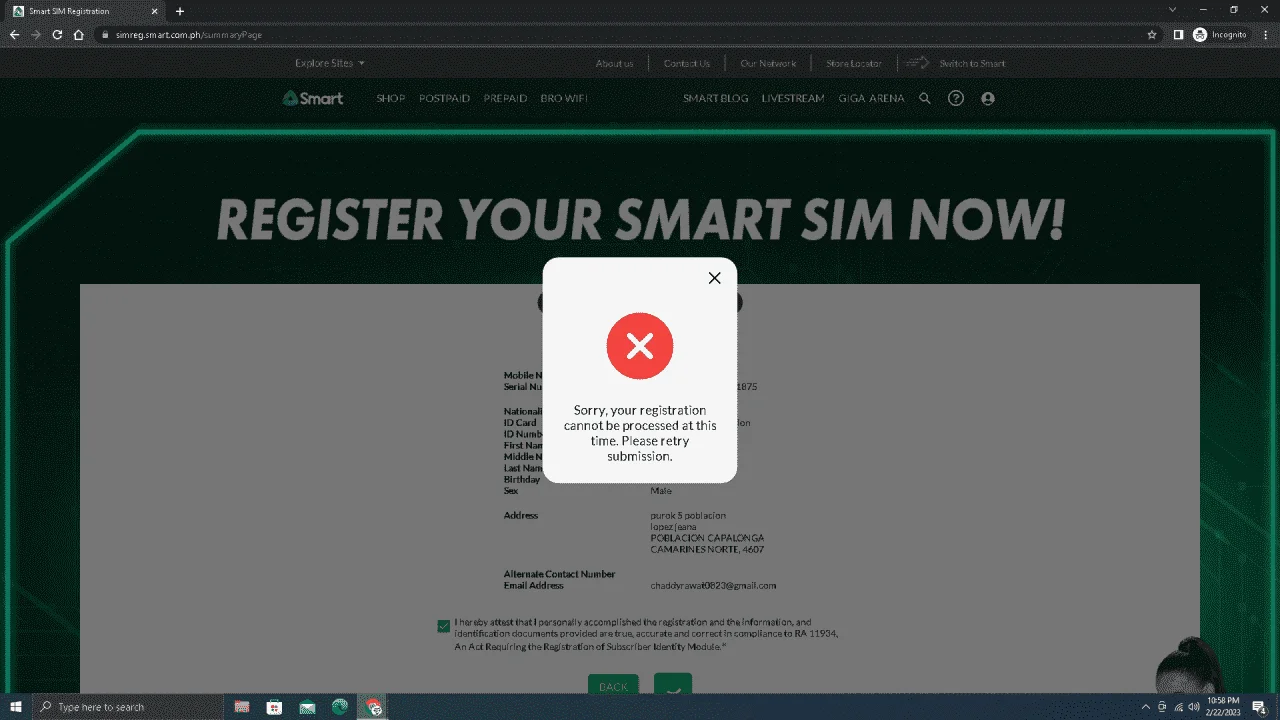Screen dimensions: 1280x720
Task: Open the Chrome three-dot menu
Action: click(x=1266, y=34)
